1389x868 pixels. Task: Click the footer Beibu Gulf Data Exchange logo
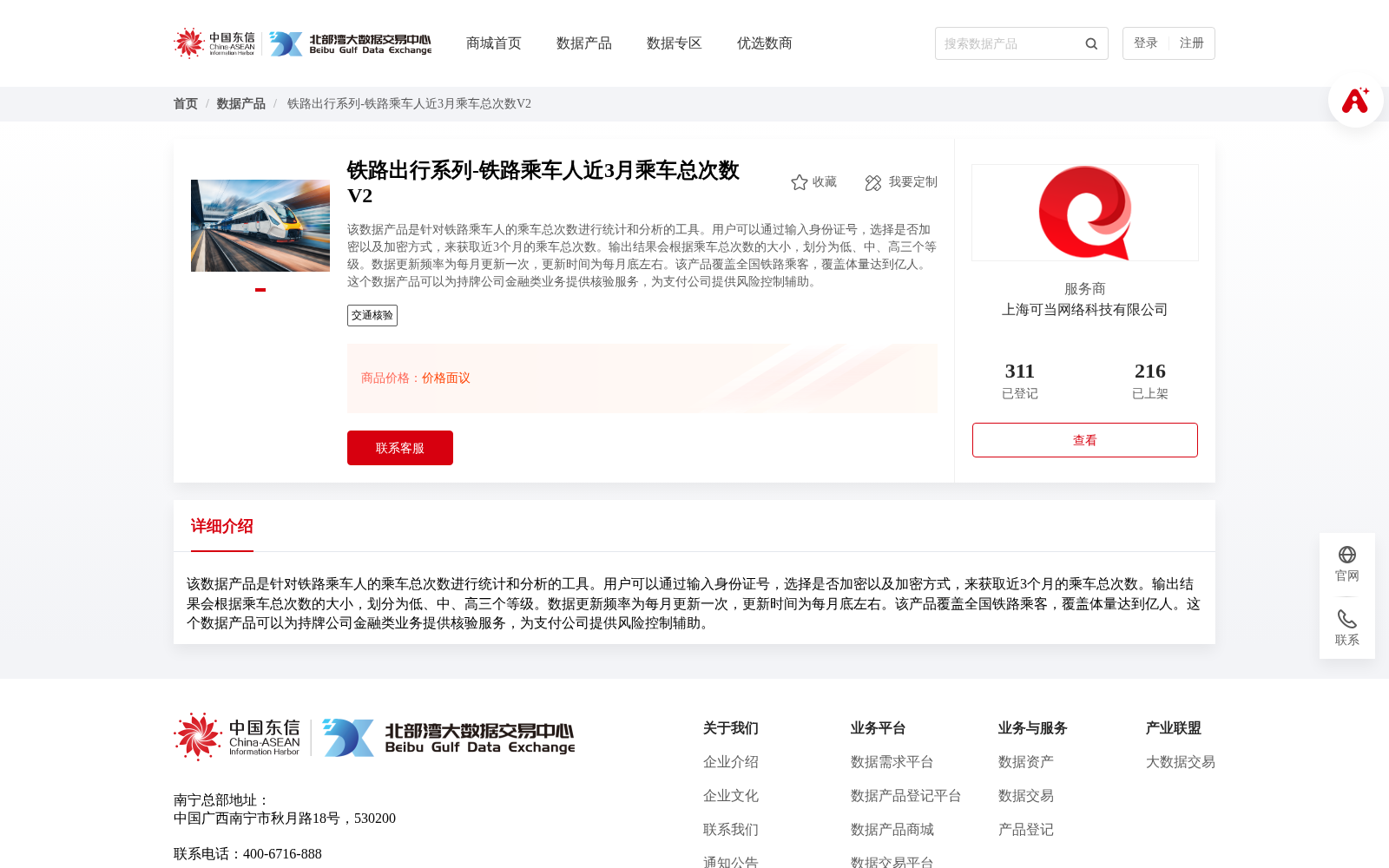[x=448, y=737]
